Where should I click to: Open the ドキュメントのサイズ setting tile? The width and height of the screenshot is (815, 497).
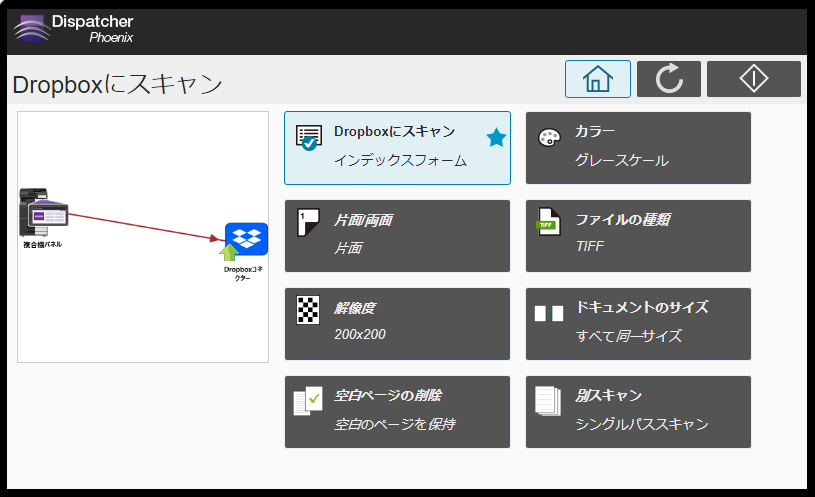pyautogui.click(x=638, y=324)
